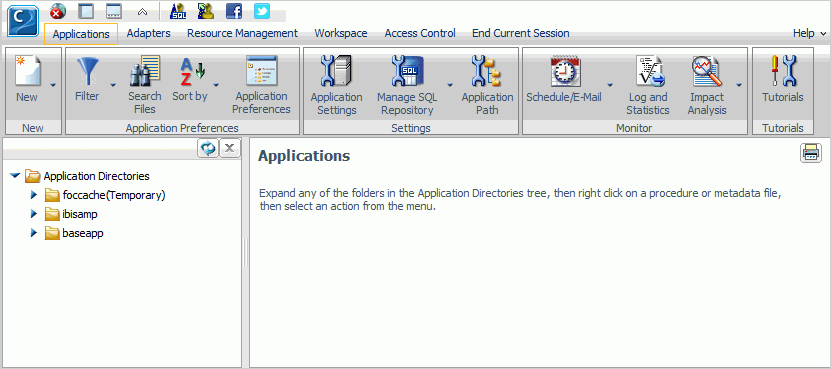Expand the Sort by dropdown arrow

coord(216,84)
